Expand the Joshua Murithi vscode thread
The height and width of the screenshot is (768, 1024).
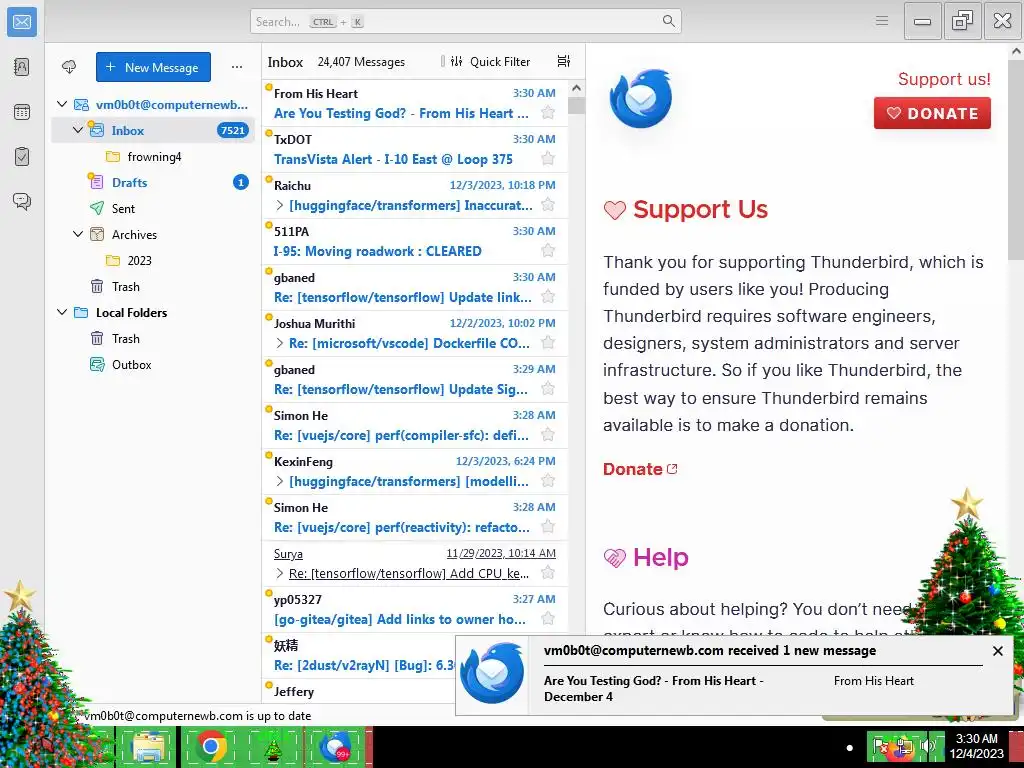[280, 343]
